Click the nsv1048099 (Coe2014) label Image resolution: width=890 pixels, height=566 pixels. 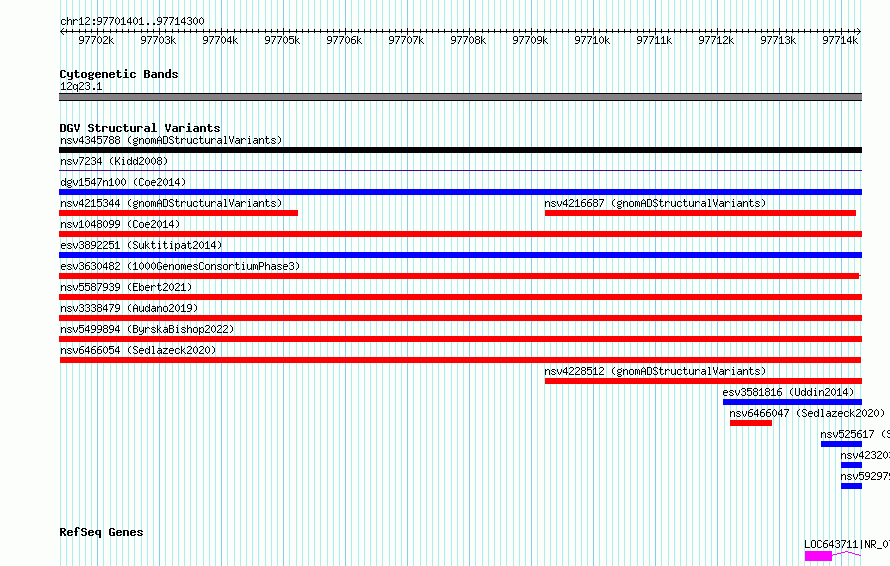[120, 224]
